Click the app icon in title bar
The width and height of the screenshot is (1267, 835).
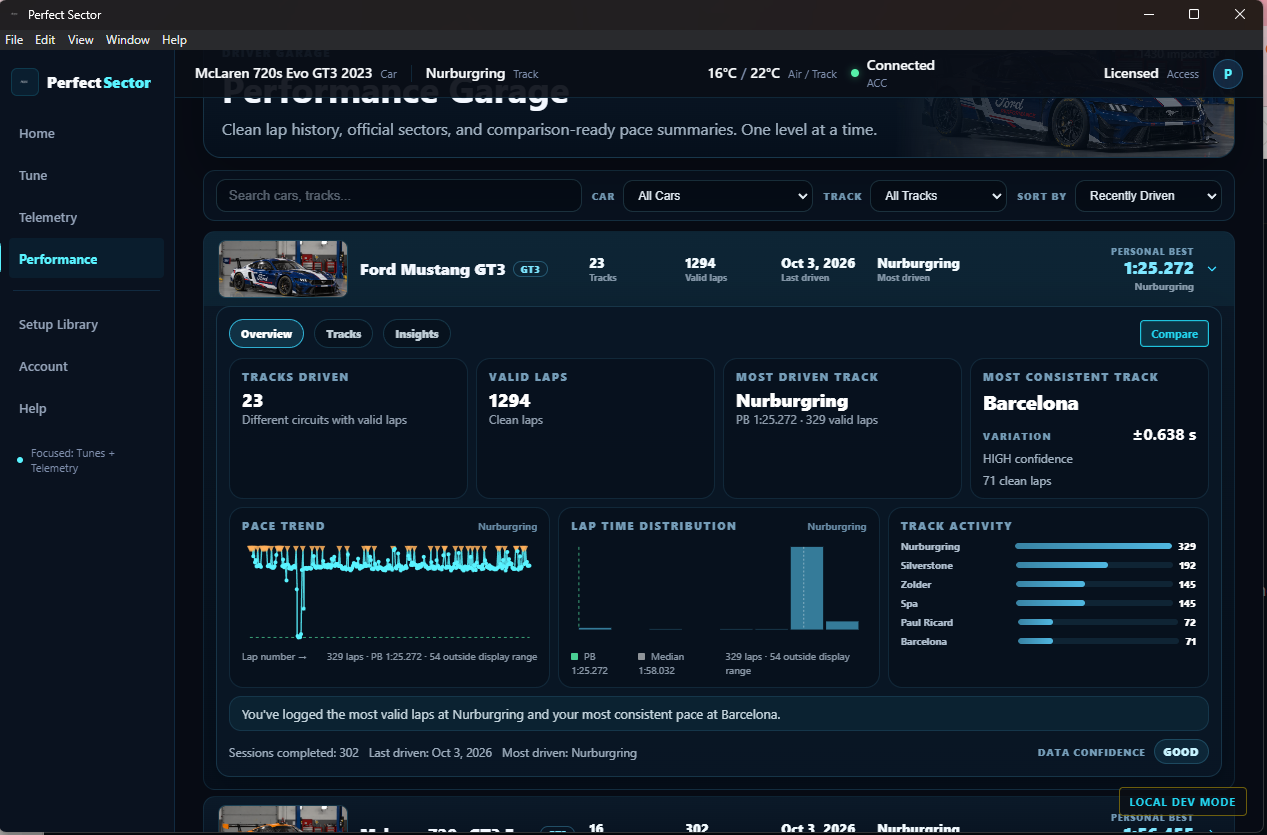[13, 15]
